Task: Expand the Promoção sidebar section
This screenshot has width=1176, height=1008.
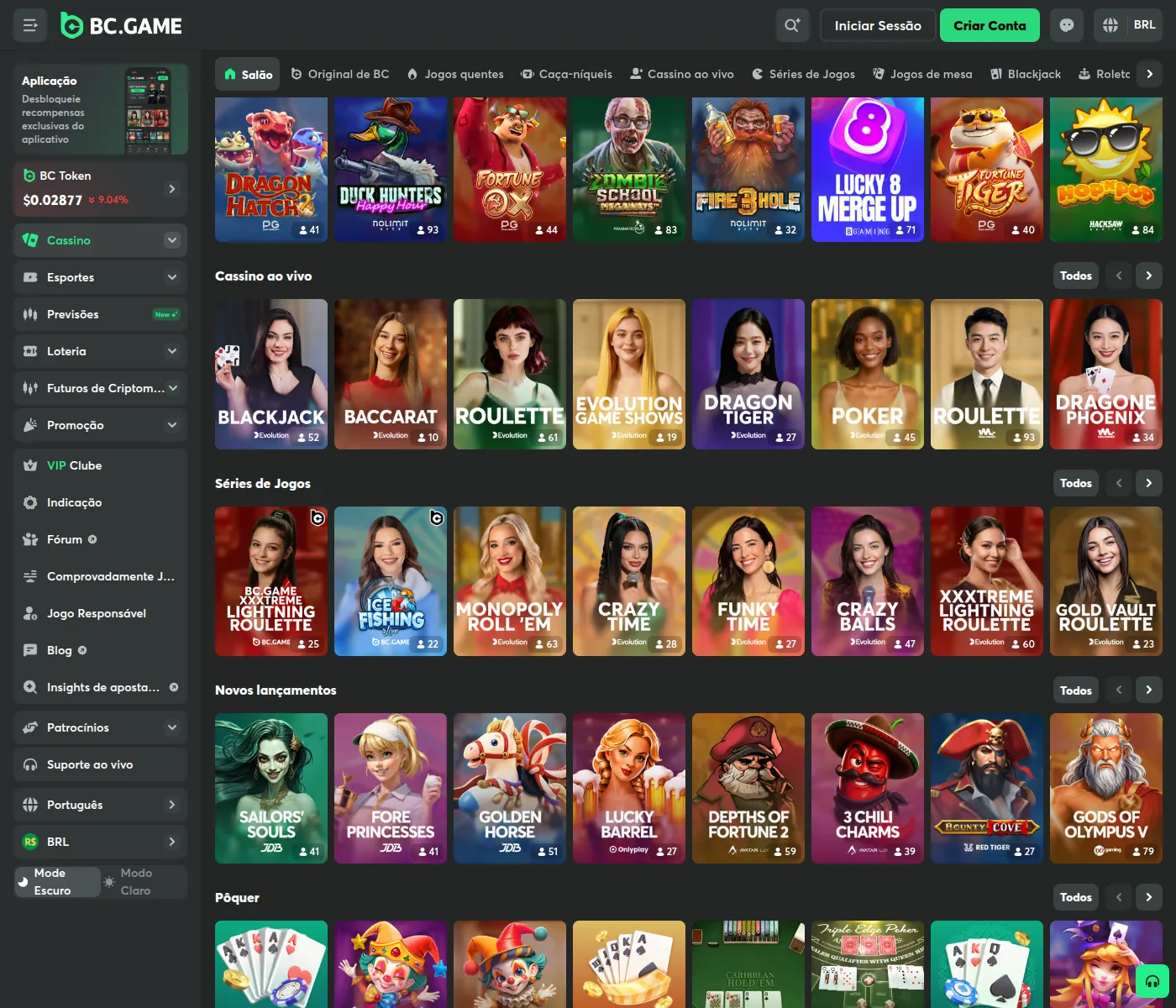Action: point(172,425)
